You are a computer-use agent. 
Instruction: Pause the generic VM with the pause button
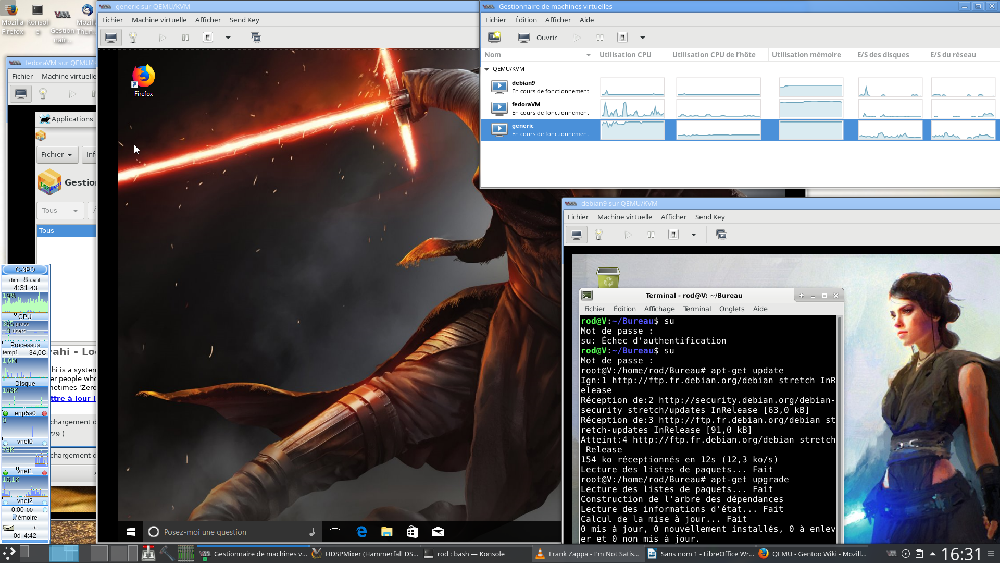(x=185, y=38)
